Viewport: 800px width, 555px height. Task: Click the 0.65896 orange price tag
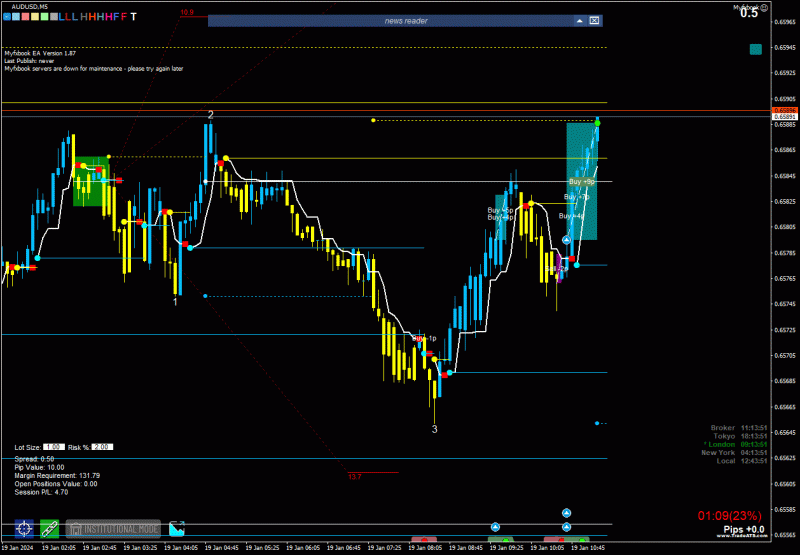click(785, 110)
